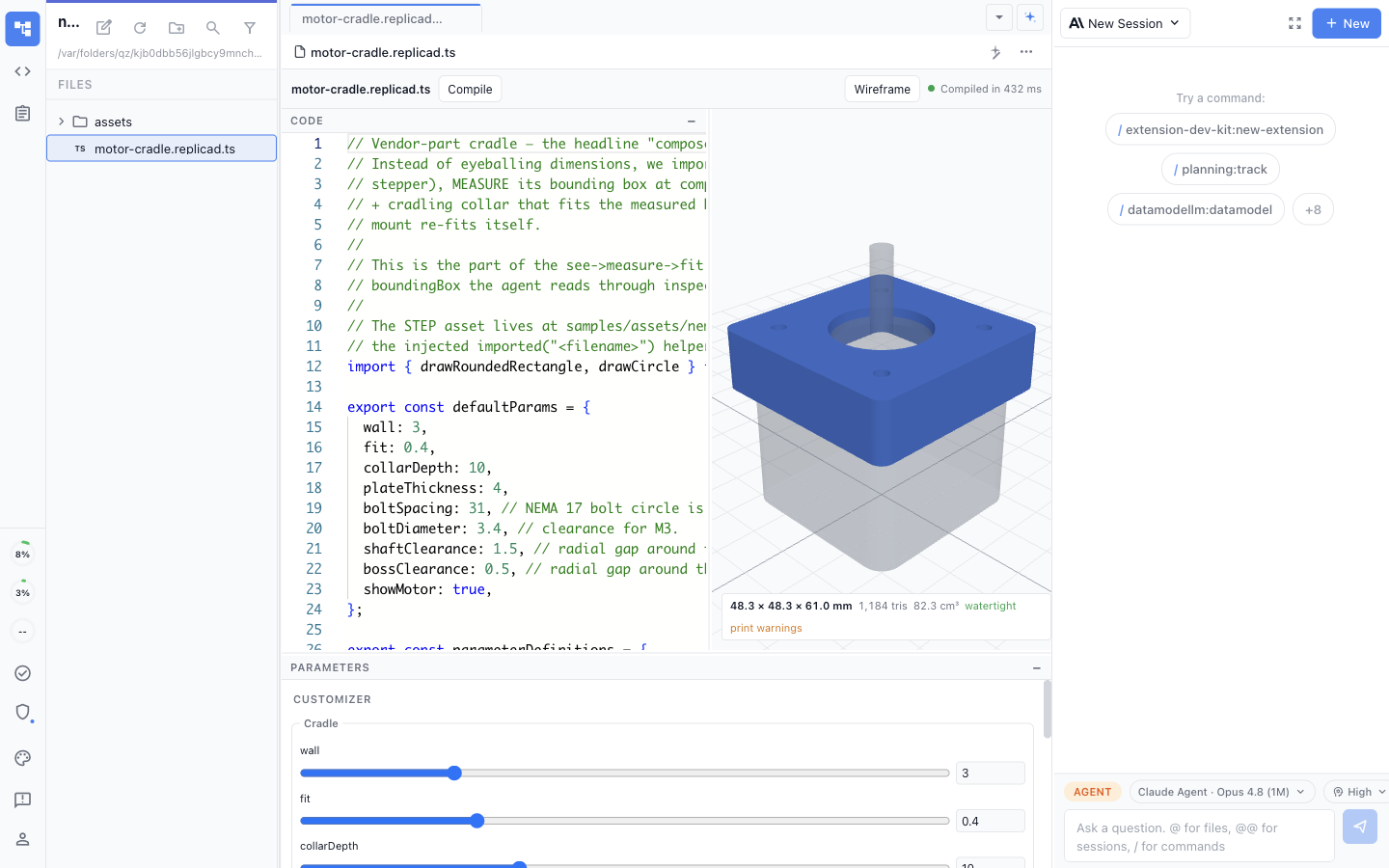Screen dimensions: 1389x868
Task: Search files with magnifier icon
Action: [x=213, y=28]
